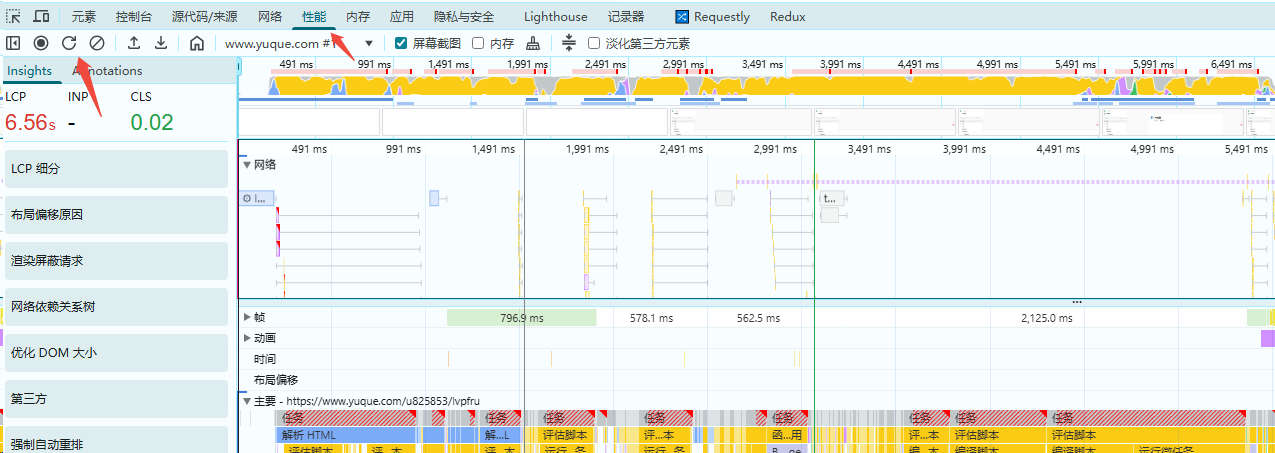Viewport: 1275px width, 453px height.
Task: Collapse the 网络 track section
Action: point(248,165)
